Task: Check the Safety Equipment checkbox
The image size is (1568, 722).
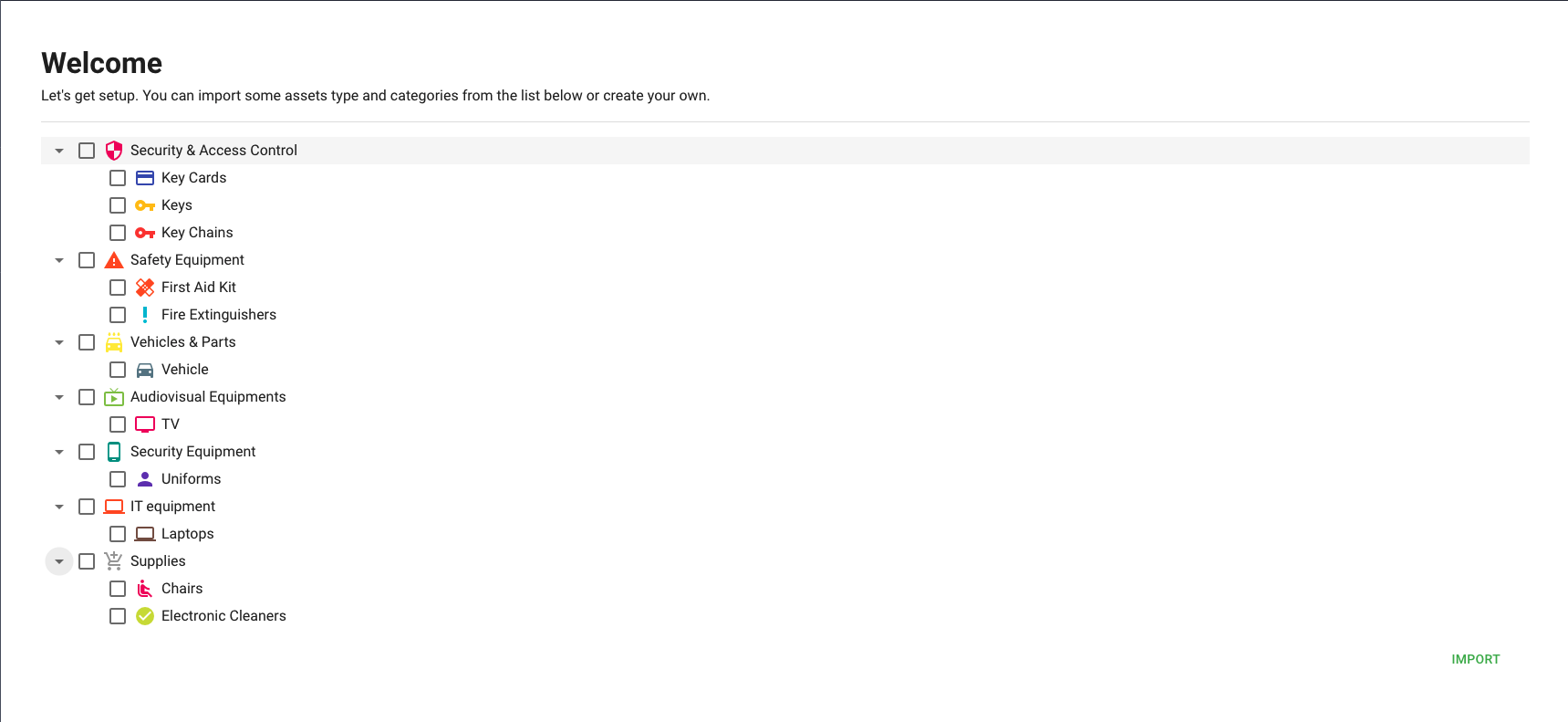Action: tap(87, 260)
